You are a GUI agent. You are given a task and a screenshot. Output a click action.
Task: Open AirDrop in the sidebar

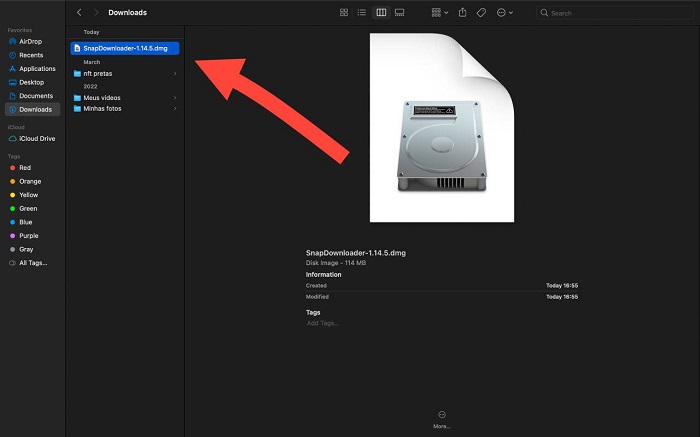[x=31, y=42]
